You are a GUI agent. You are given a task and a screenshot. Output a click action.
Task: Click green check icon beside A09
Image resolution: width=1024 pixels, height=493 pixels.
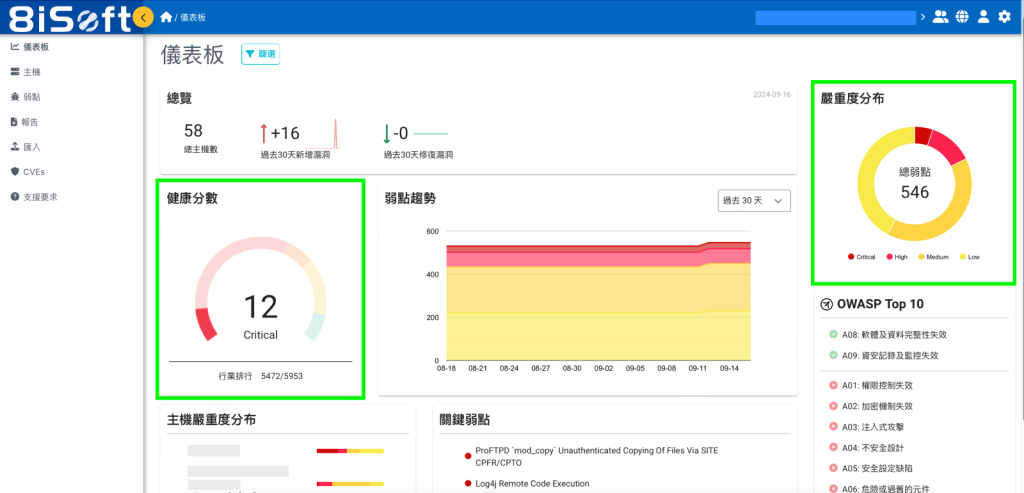coord(833,355)
